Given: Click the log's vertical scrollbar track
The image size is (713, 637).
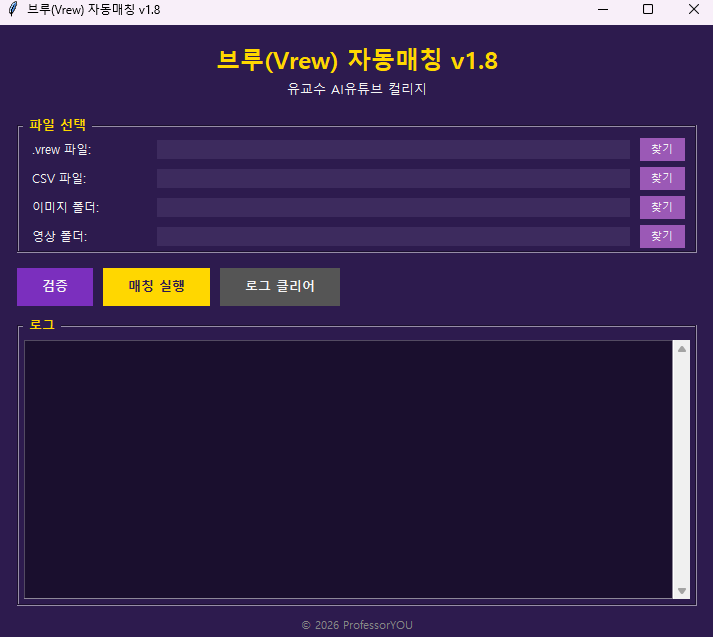Looking at the screenshot, I should pyautogui.click(x=681, y=470).
